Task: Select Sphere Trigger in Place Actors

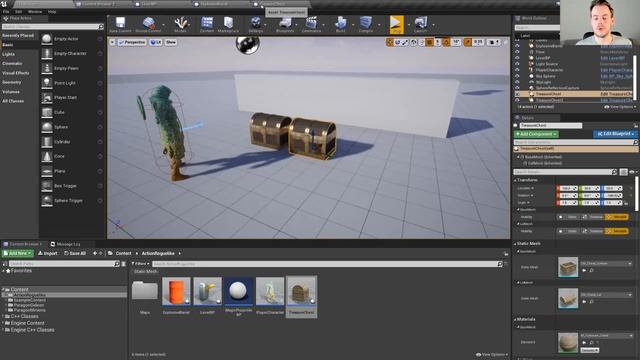Action: point(72,200)
